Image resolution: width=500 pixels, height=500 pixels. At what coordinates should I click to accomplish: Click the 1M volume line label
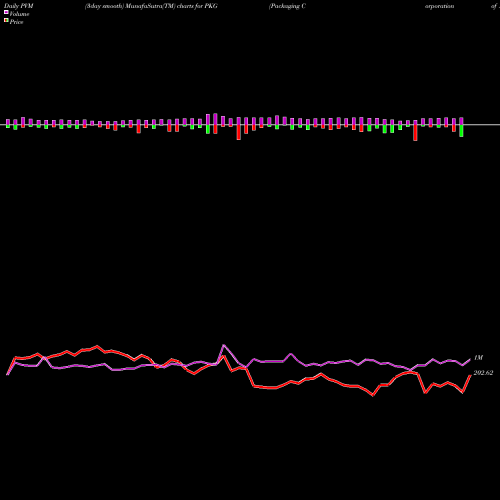tap(478, 358)
